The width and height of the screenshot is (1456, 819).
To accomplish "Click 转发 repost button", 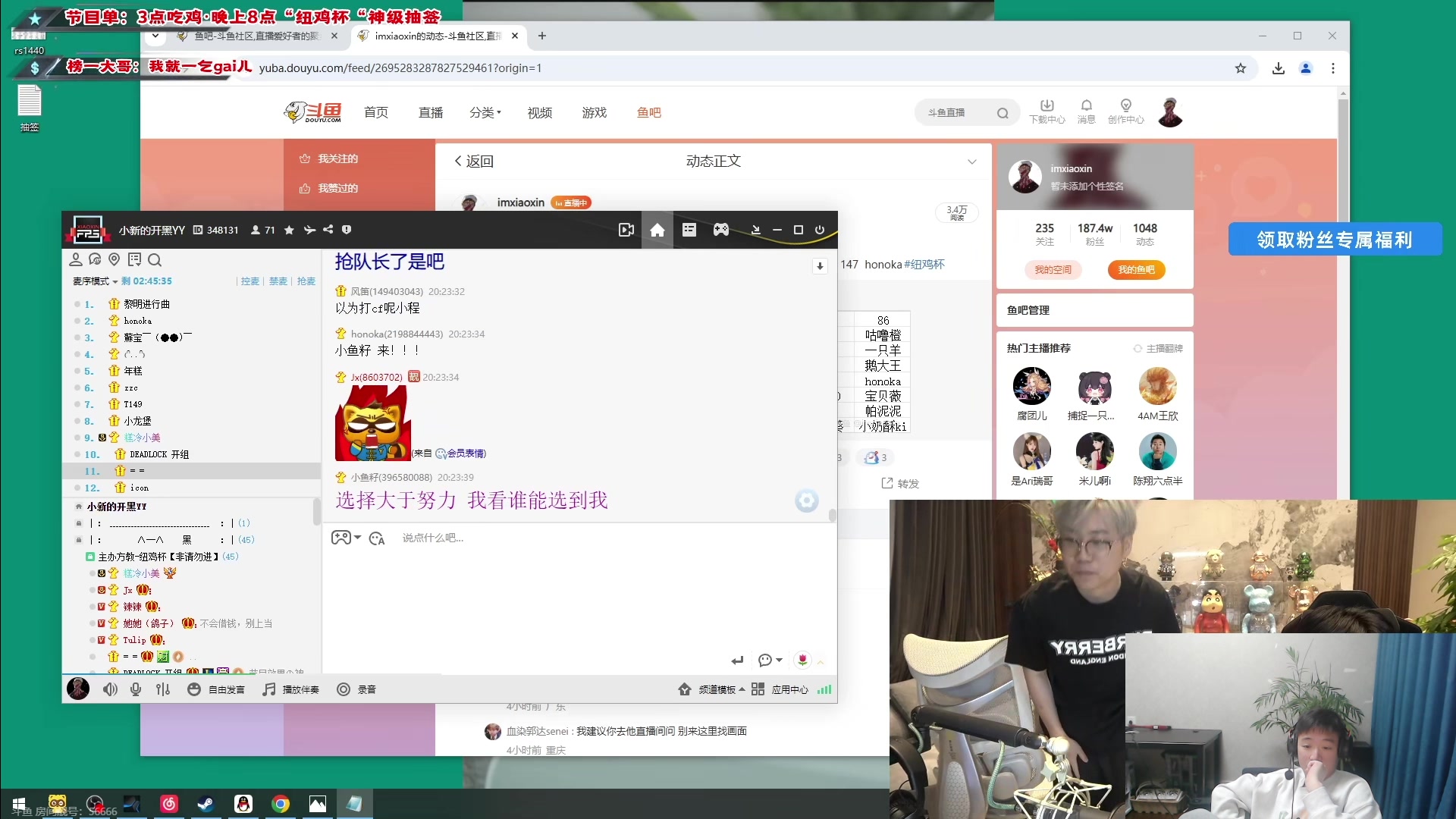I will click(900, 484).
